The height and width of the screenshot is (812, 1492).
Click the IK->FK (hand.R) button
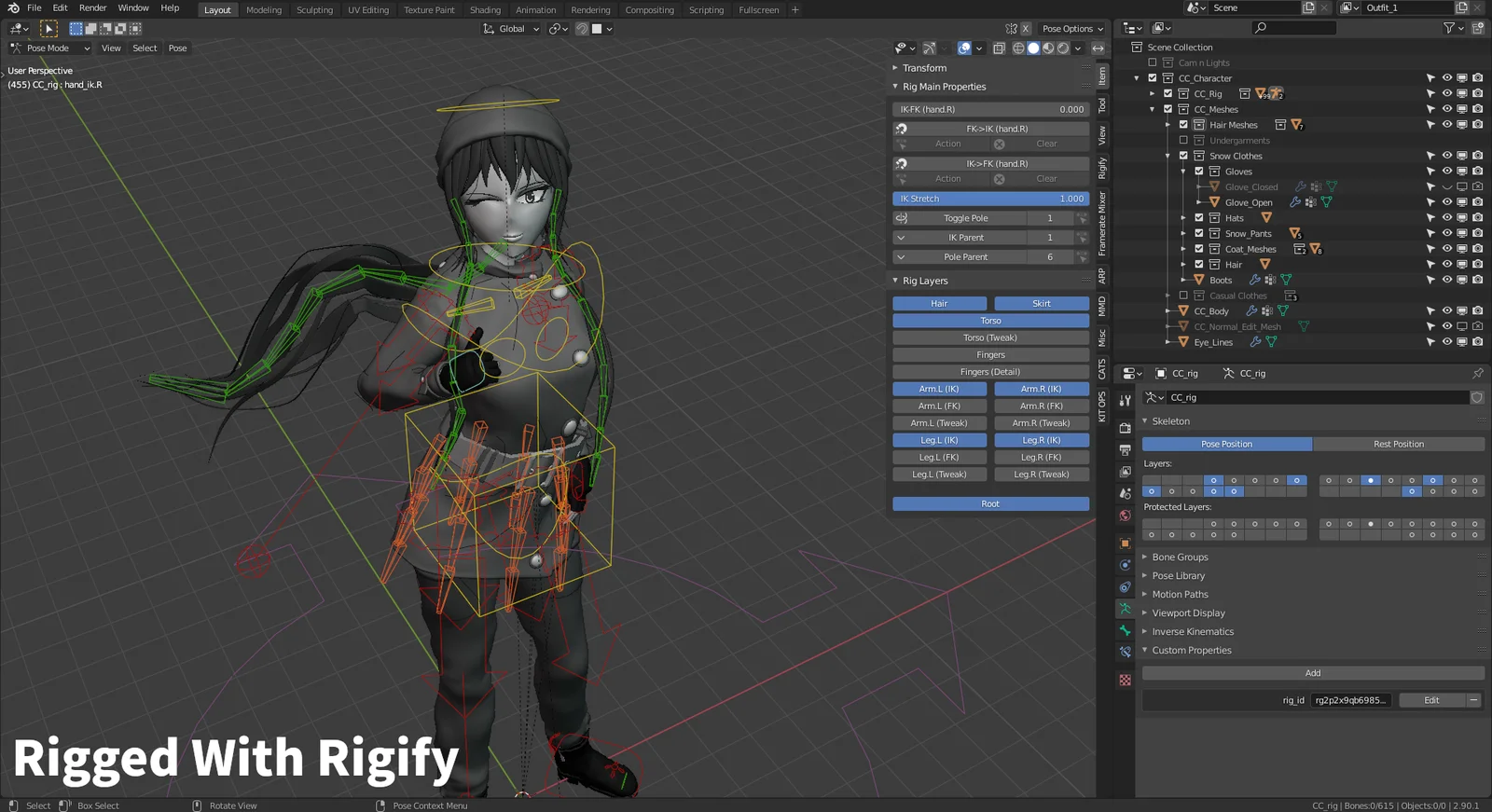tap(997, 163)
